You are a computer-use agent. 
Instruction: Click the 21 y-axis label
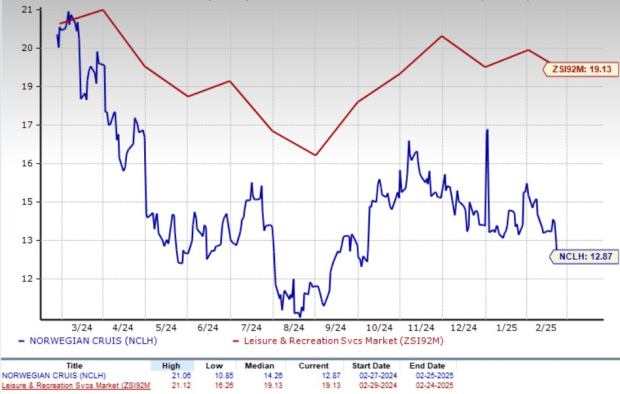pos(26,10)
